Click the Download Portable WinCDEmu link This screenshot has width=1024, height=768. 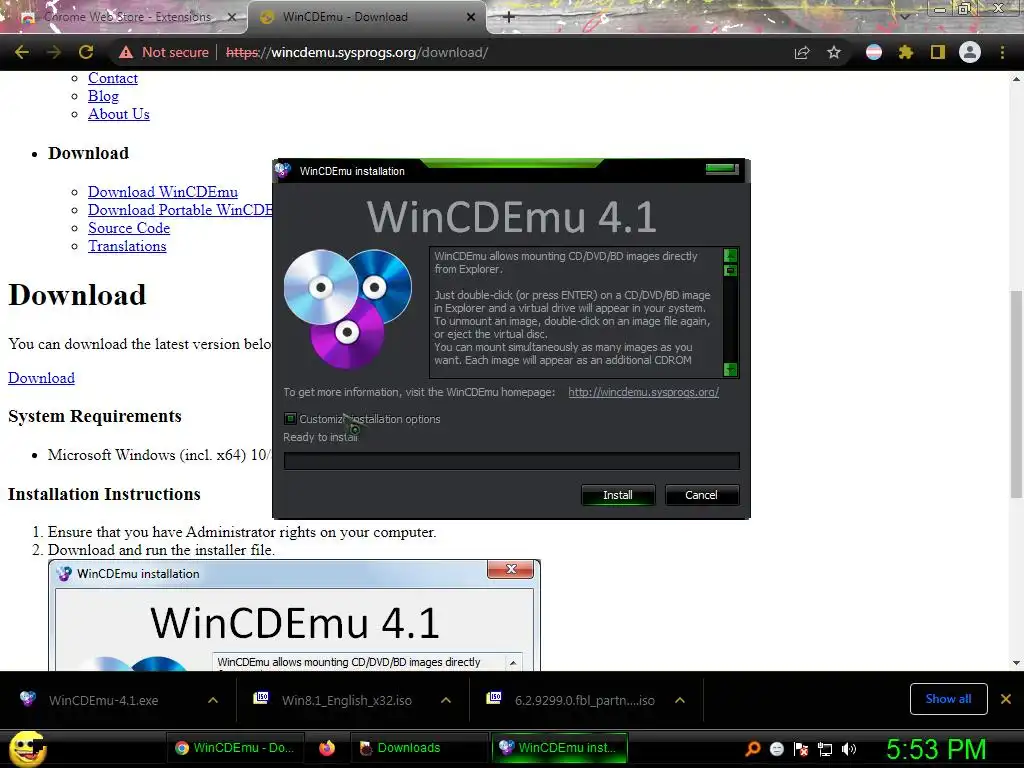(180, 210)
